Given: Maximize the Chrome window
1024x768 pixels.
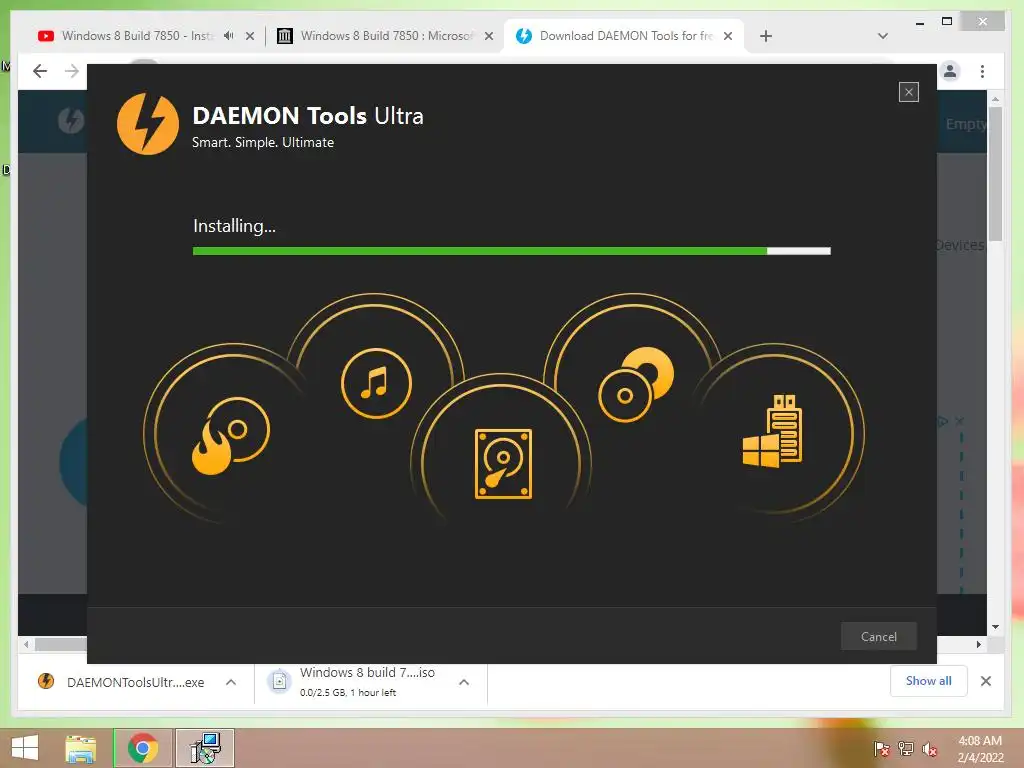Looking at the screenshot, I should 947,22.
